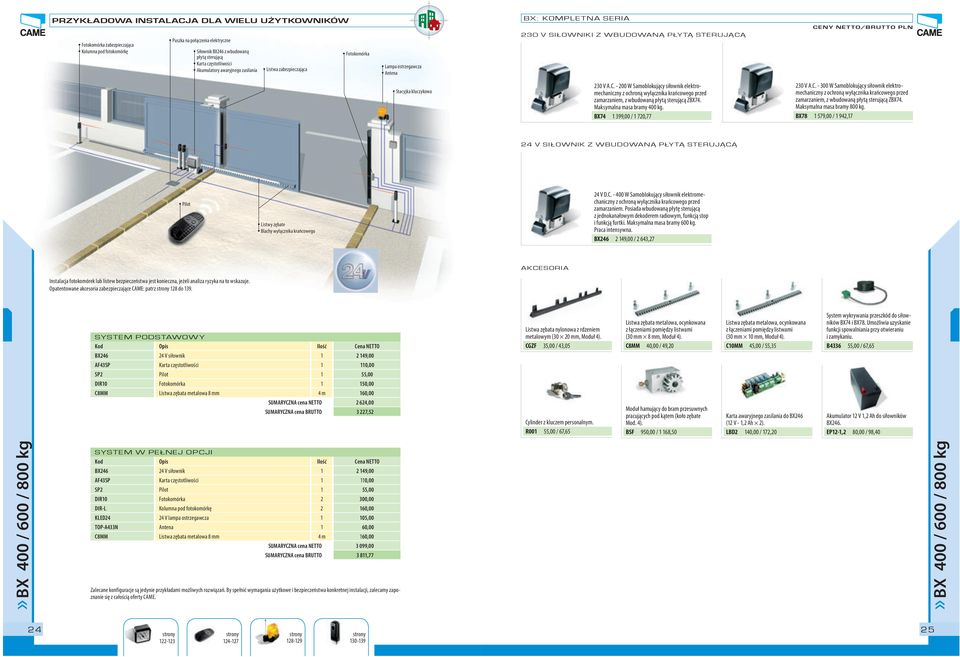Click the 'Listwa zabezpieczająca' diagram label
The image size is (960, 657).
287,69
